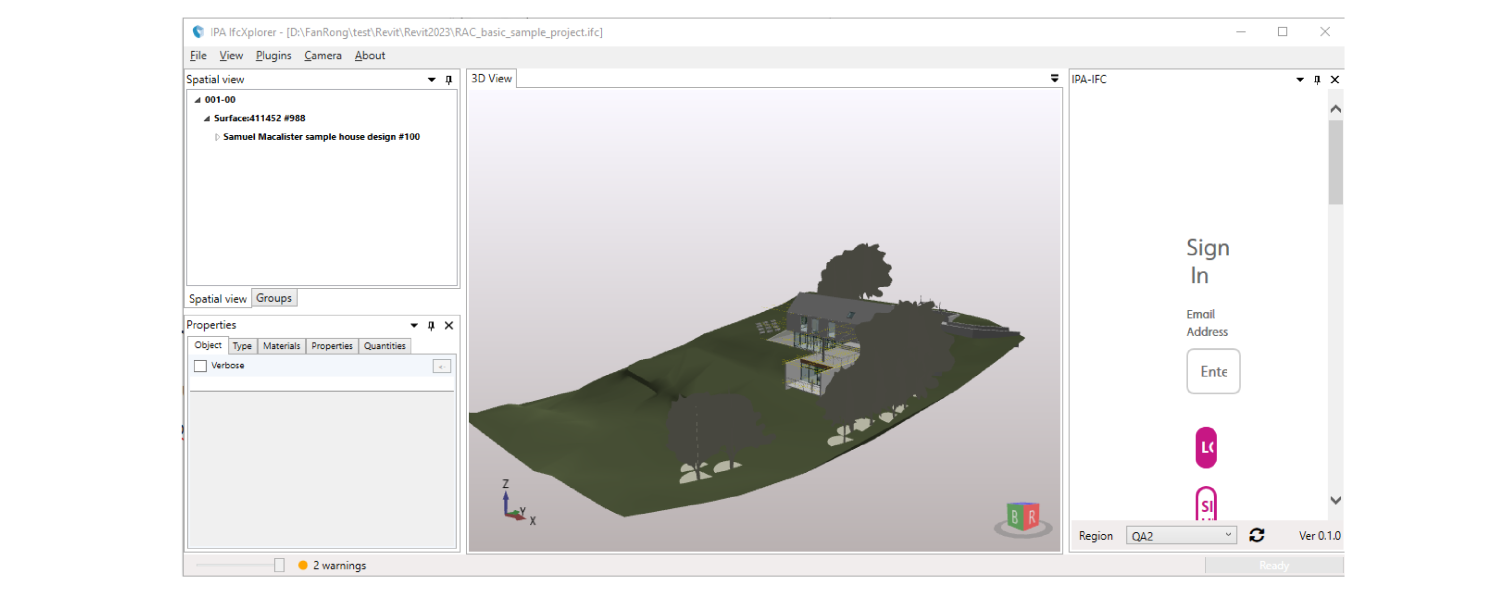
Task: Collapse the 001-00 tree node
Action: click(197, 100)
